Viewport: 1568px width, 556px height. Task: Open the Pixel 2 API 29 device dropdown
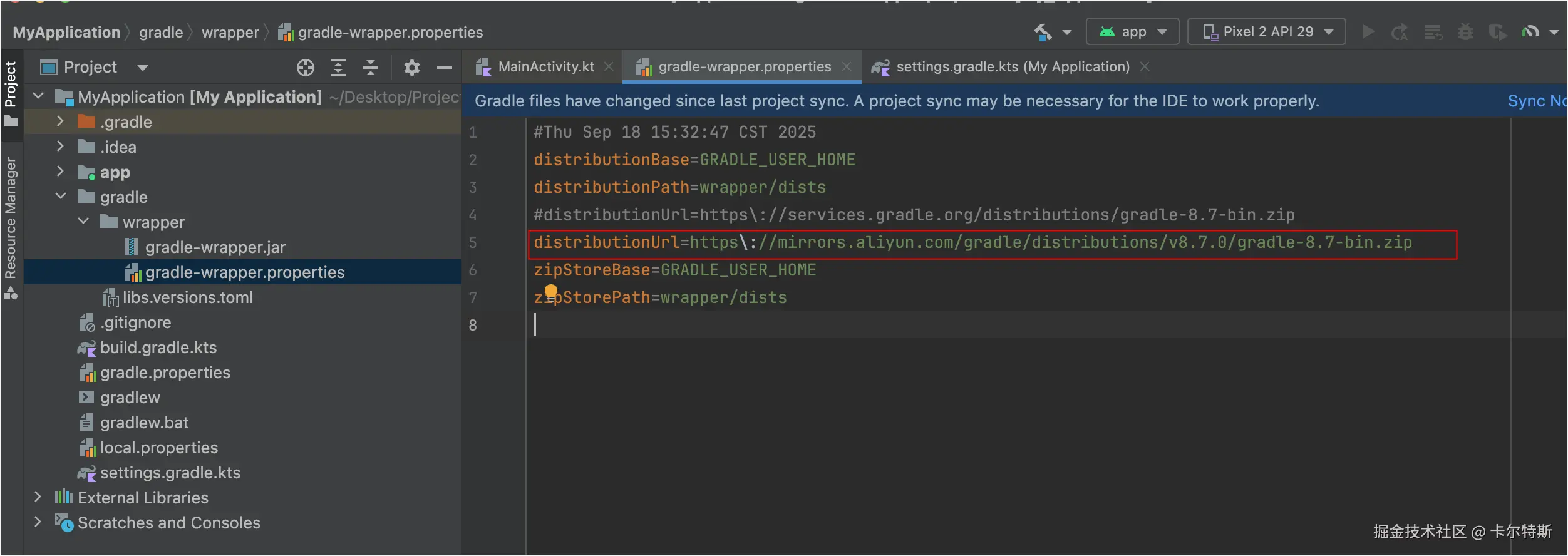1267,32
